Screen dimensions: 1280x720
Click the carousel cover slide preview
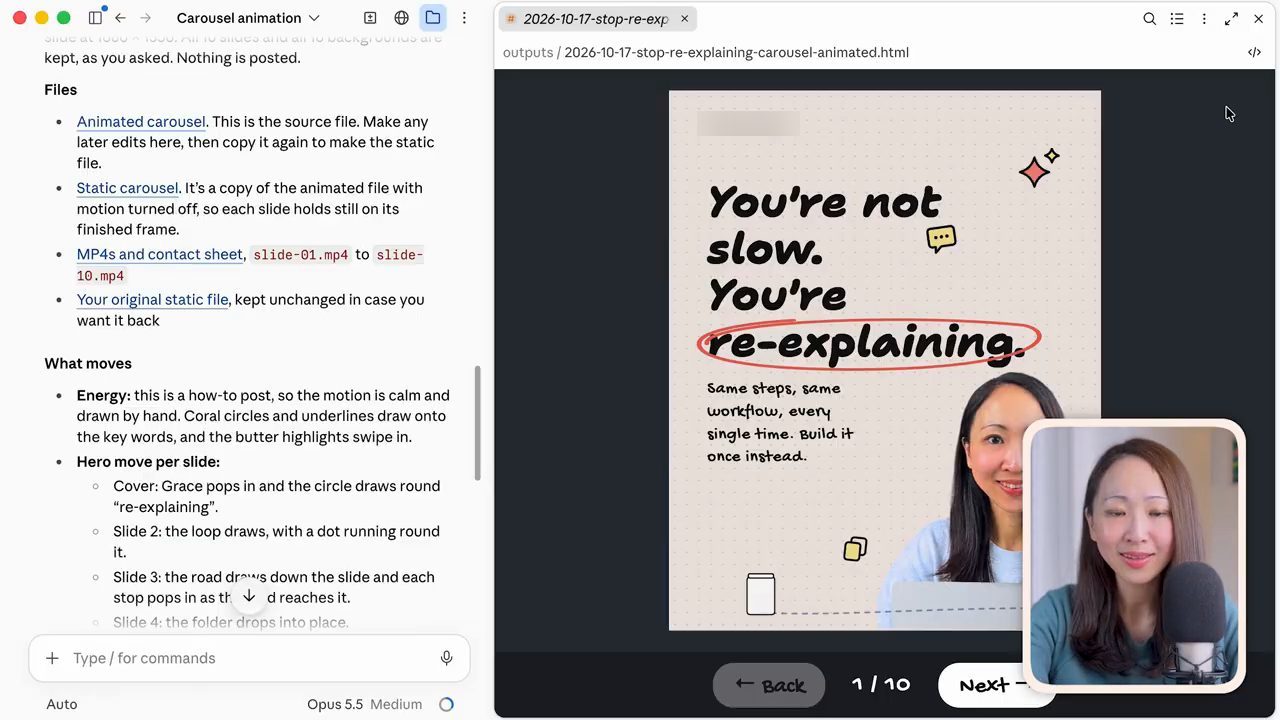tap(885, 360)
